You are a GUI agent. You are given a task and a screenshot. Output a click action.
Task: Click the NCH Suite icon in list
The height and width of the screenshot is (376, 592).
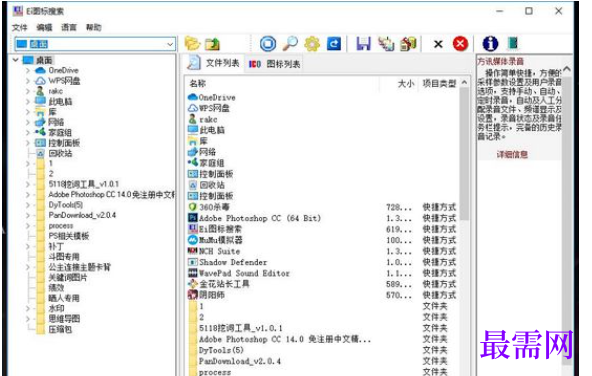pos(193,251)
